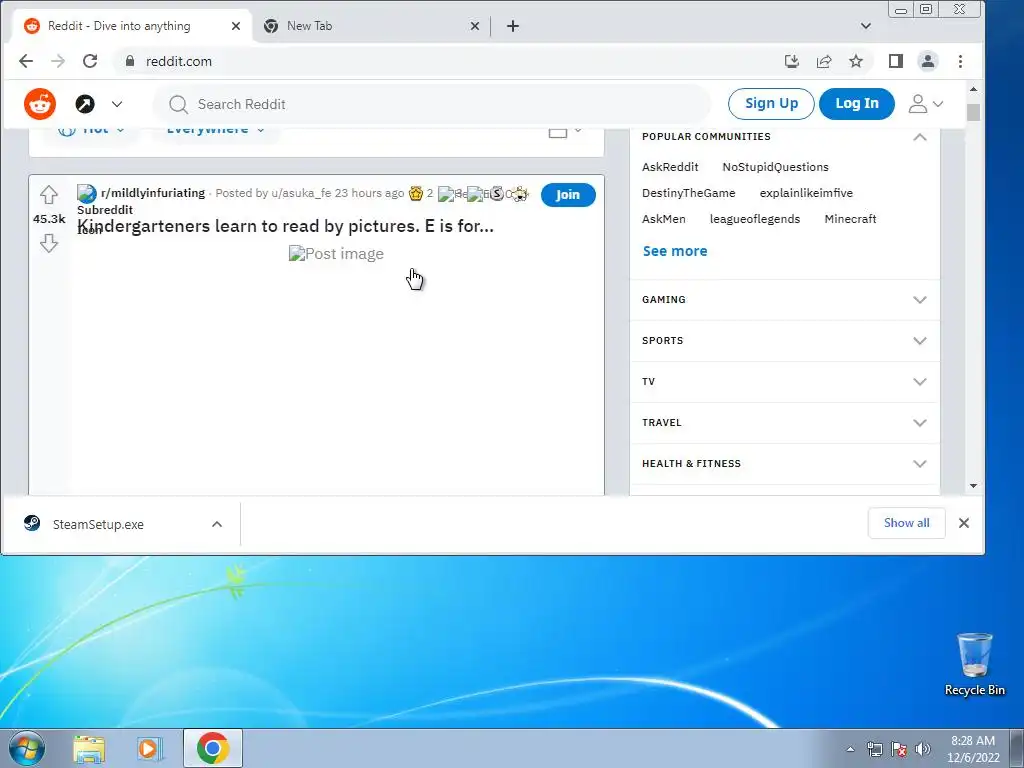Viewport: 1024px width, 768px height.
Task: Open the leagueoflegends community link
Action: (x=755, y=219)
